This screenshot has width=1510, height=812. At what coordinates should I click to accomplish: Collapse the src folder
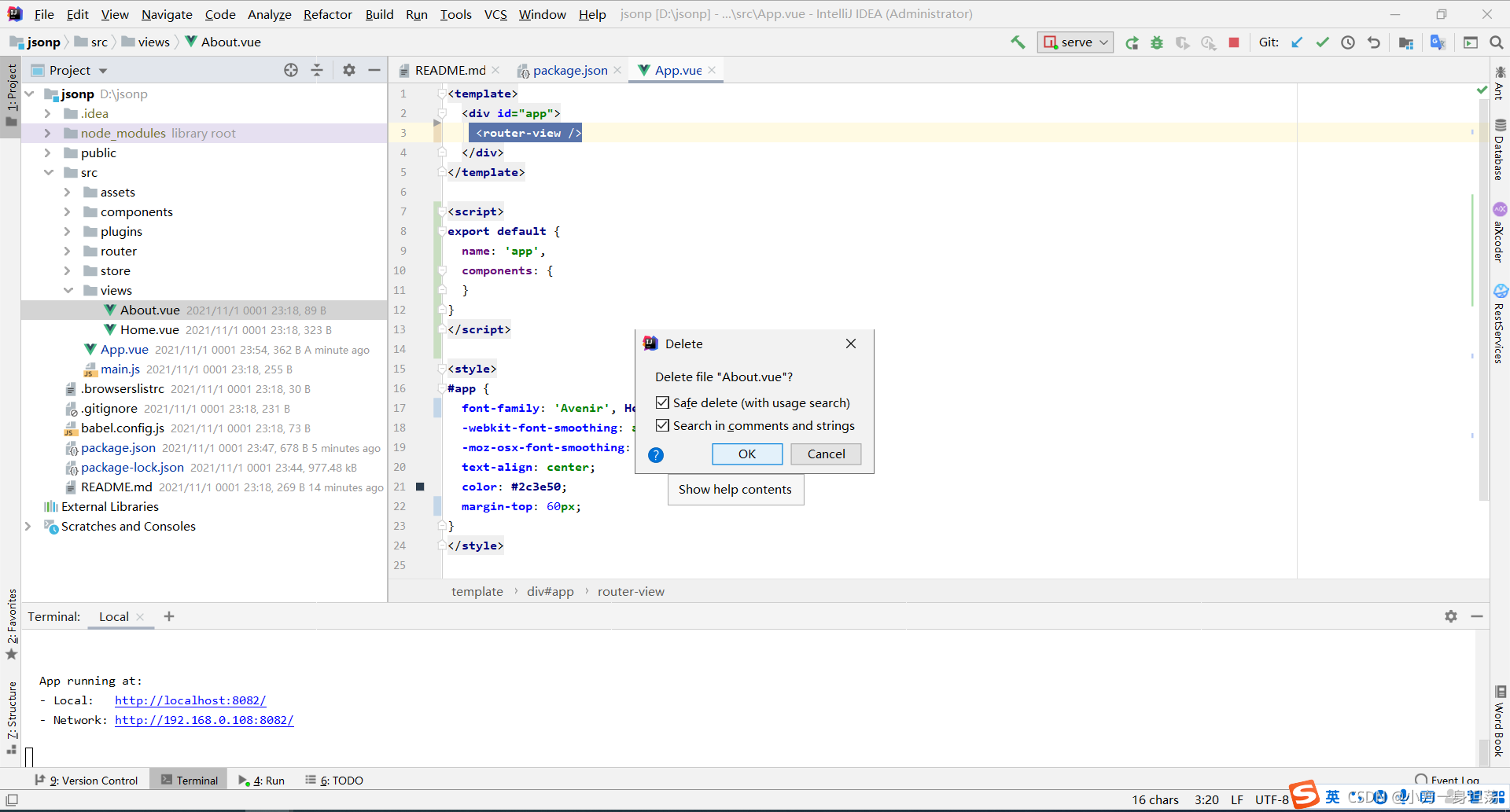click(48, 172)
